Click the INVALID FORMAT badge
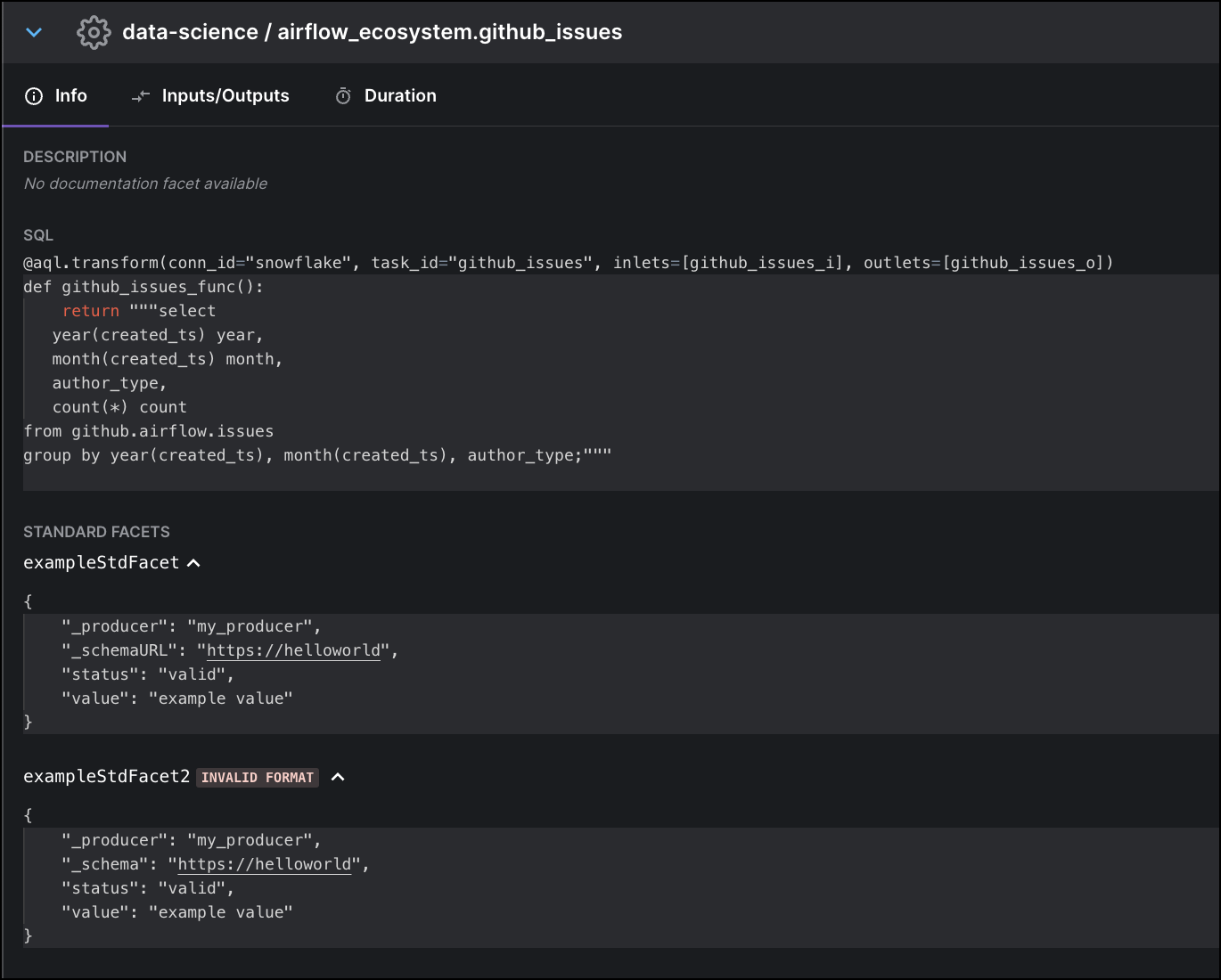The image size is (1221, 980). (257, 777)
